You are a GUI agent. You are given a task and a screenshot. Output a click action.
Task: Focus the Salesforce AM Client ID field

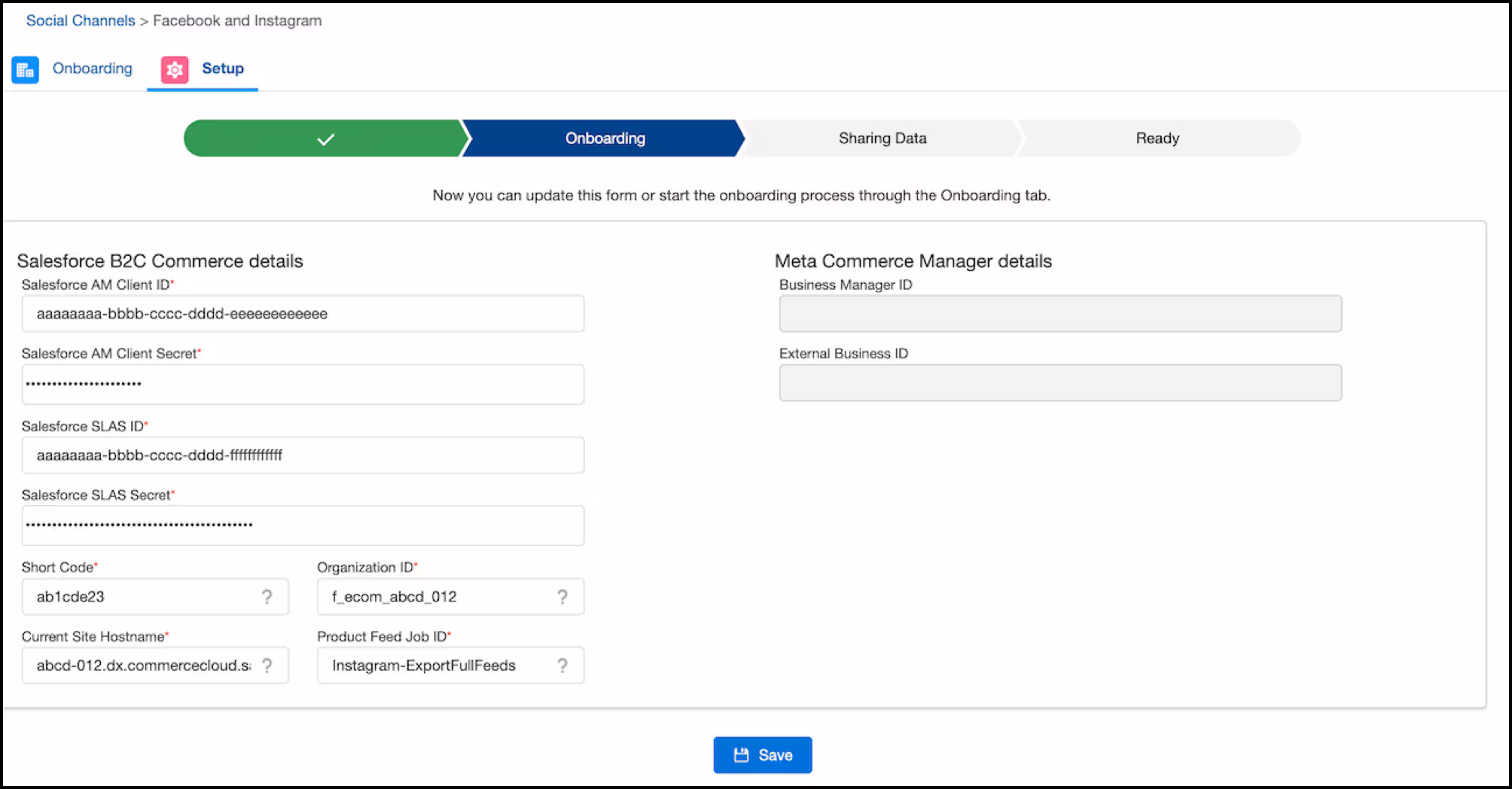[x=303, y=314]
